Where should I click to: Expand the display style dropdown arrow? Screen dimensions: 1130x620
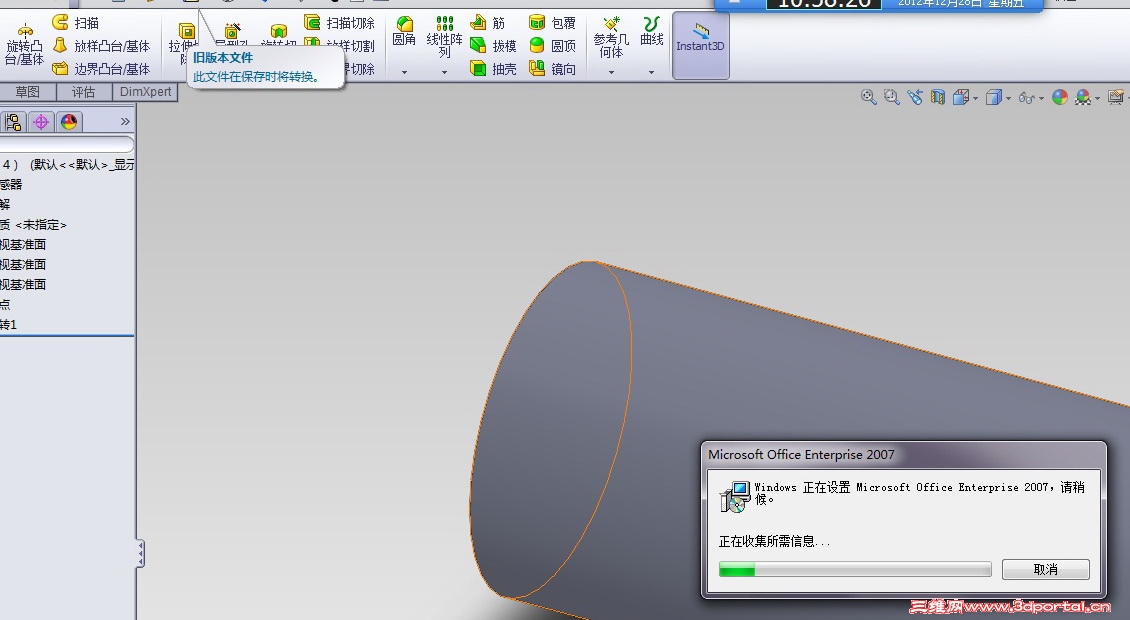coord(1008,99)
